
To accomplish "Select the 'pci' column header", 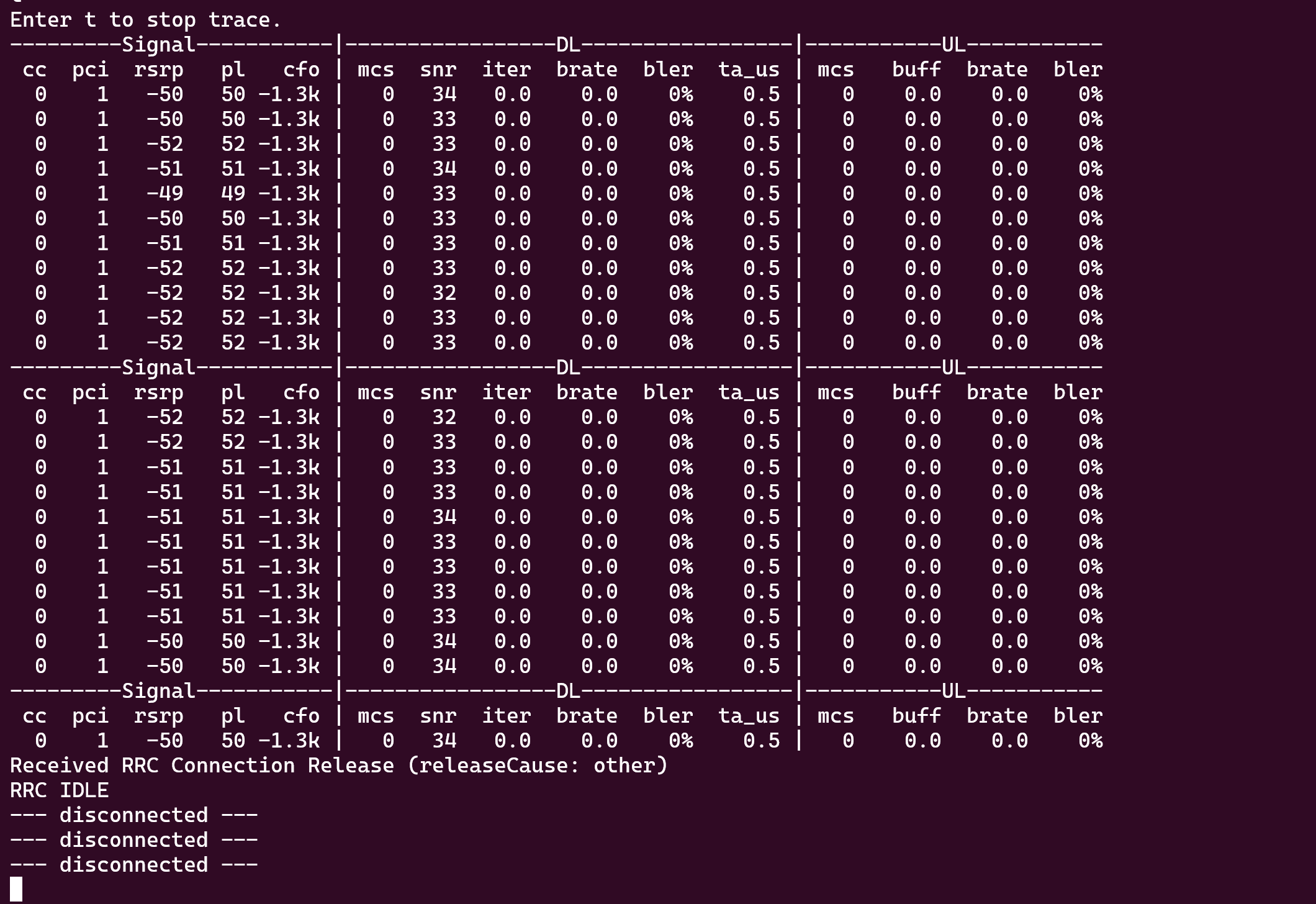I will click(x=89, y=70).
